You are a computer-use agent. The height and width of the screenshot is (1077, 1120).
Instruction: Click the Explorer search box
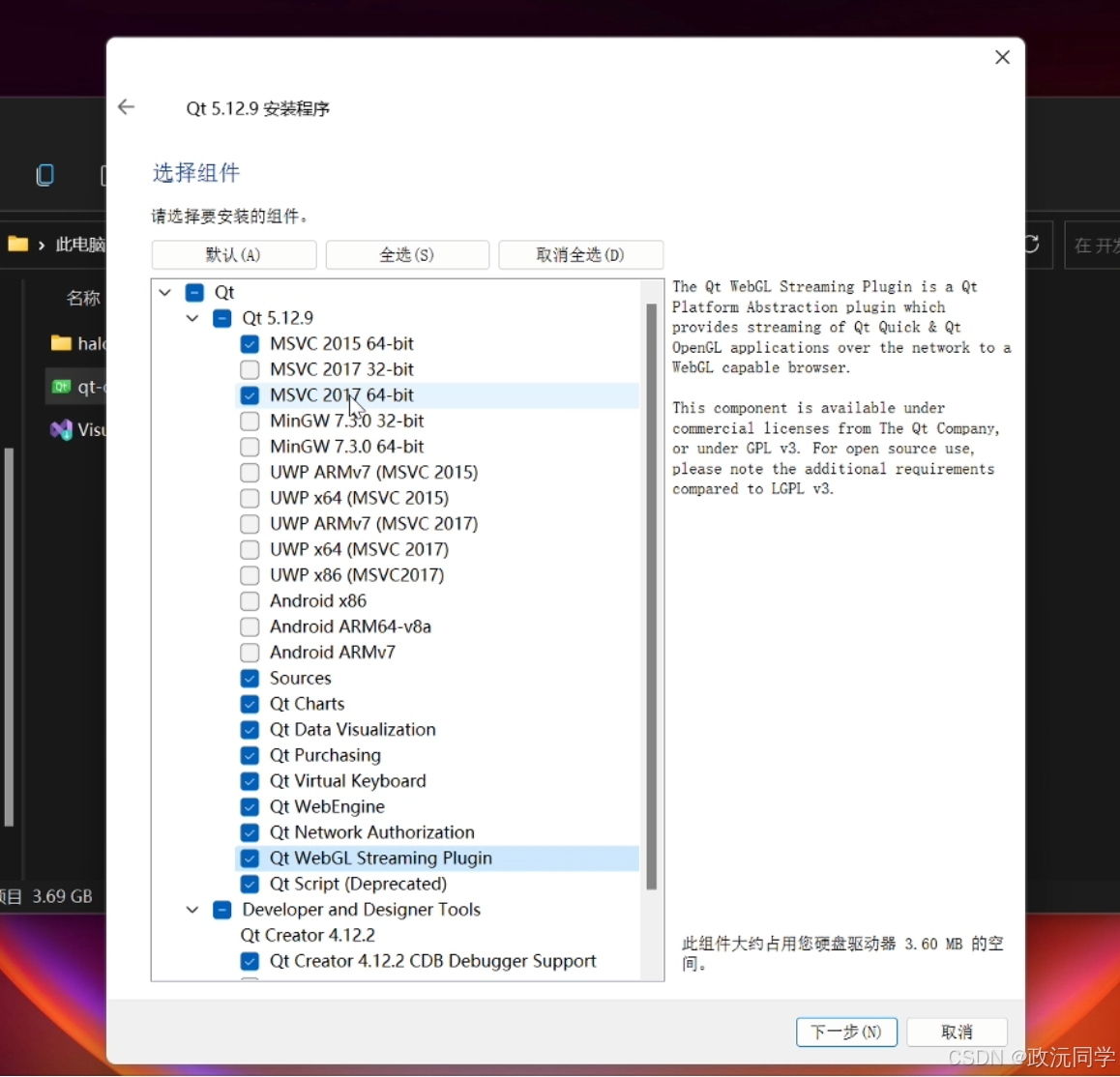click(x=1092, y=245)
